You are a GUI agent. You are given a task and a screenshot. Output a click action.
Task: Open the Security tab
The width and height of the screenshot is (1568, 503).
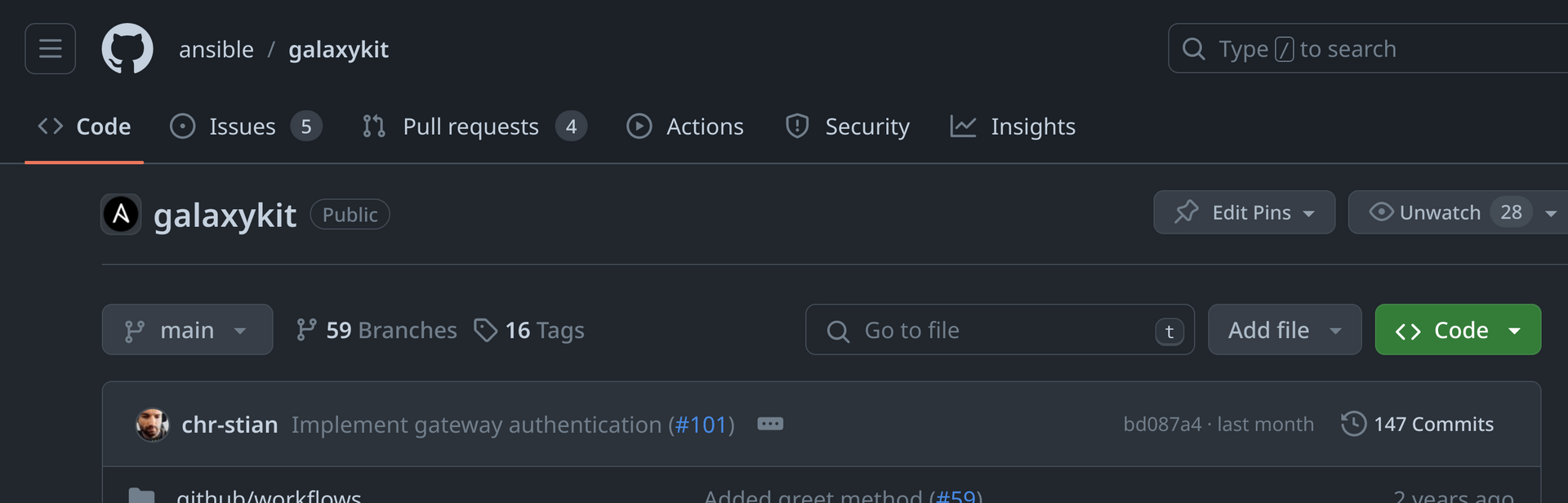pyautogui.click(x=847, y=127)
